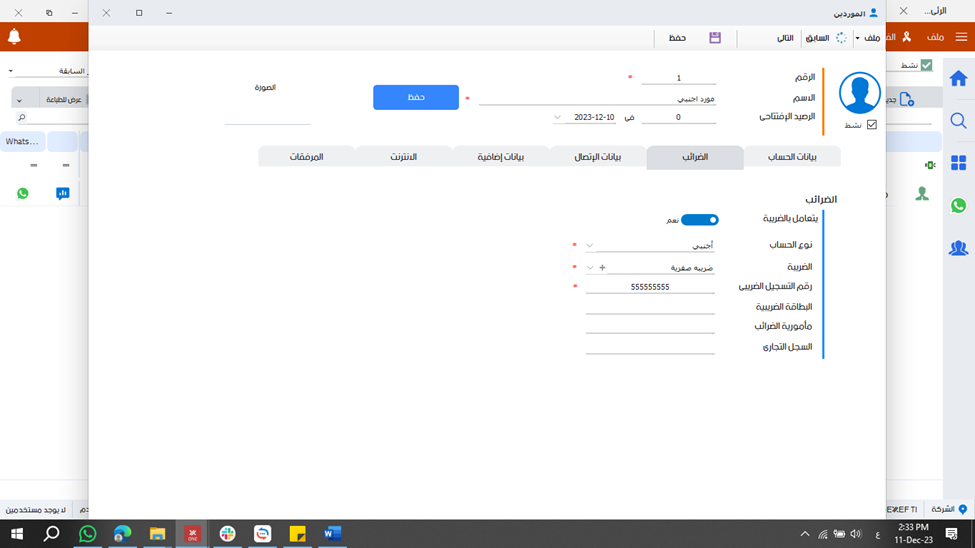Screen dimensions: 975x548
Task: Click the notification bell icon
Action: click(14, 37)
